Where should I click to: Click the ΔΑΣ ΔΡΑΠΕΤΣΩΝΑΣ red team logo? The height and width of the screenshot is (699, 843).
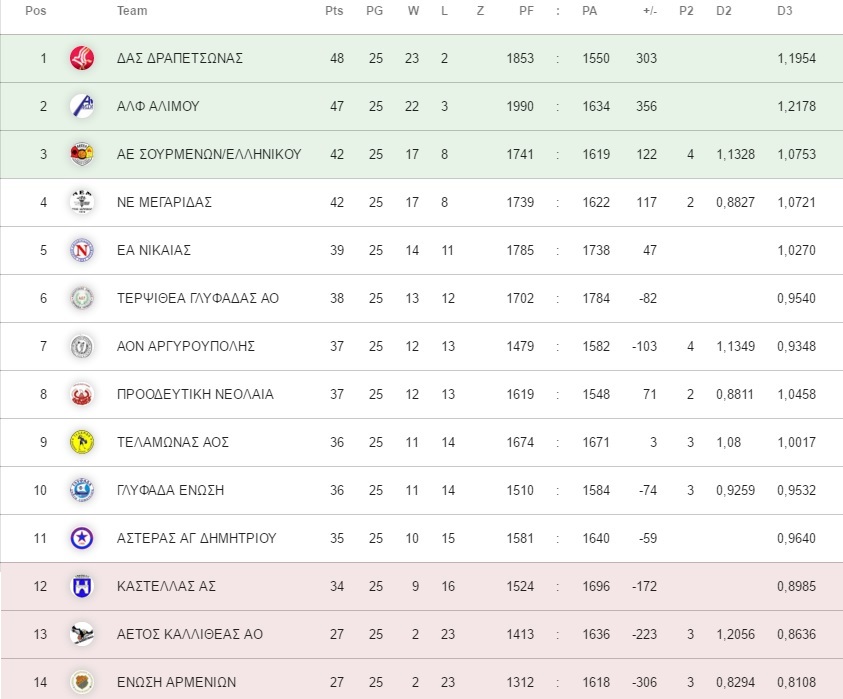pyautogui.click(x=82, y=58)
